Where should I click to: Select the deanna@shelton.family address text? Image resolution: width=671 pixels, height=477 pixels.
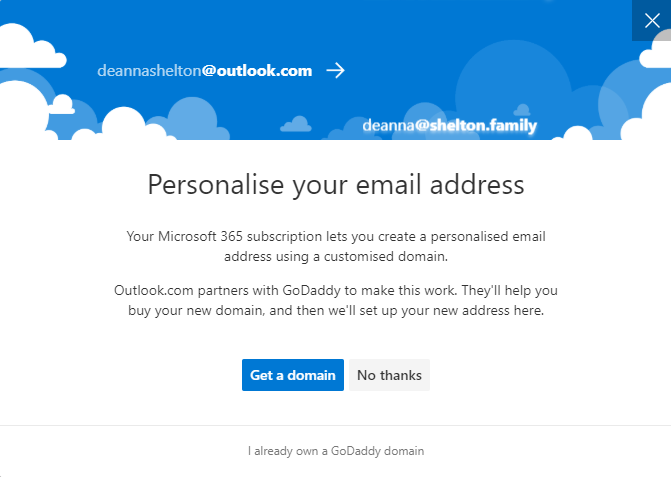(x=449, y=125)
